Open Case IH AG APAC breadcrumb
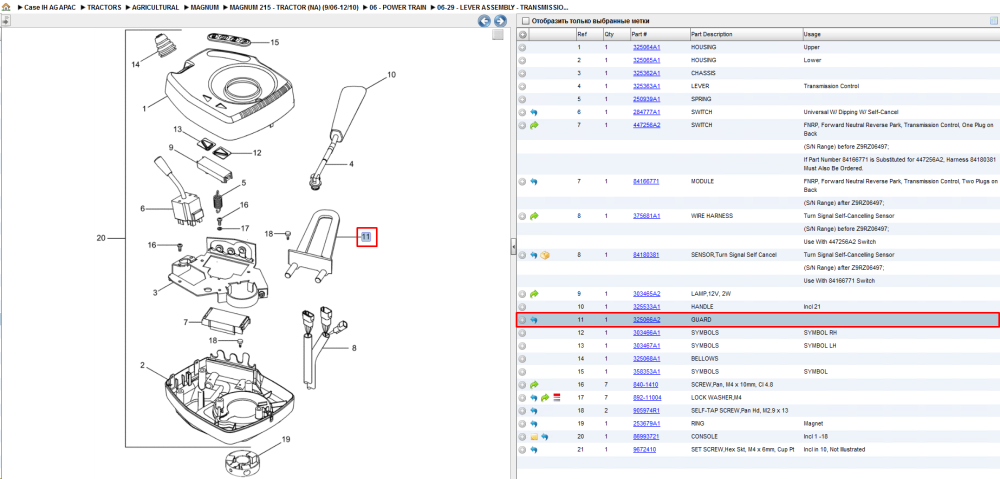The width and height of the screenshot is (1000, 479). point(50,8)
